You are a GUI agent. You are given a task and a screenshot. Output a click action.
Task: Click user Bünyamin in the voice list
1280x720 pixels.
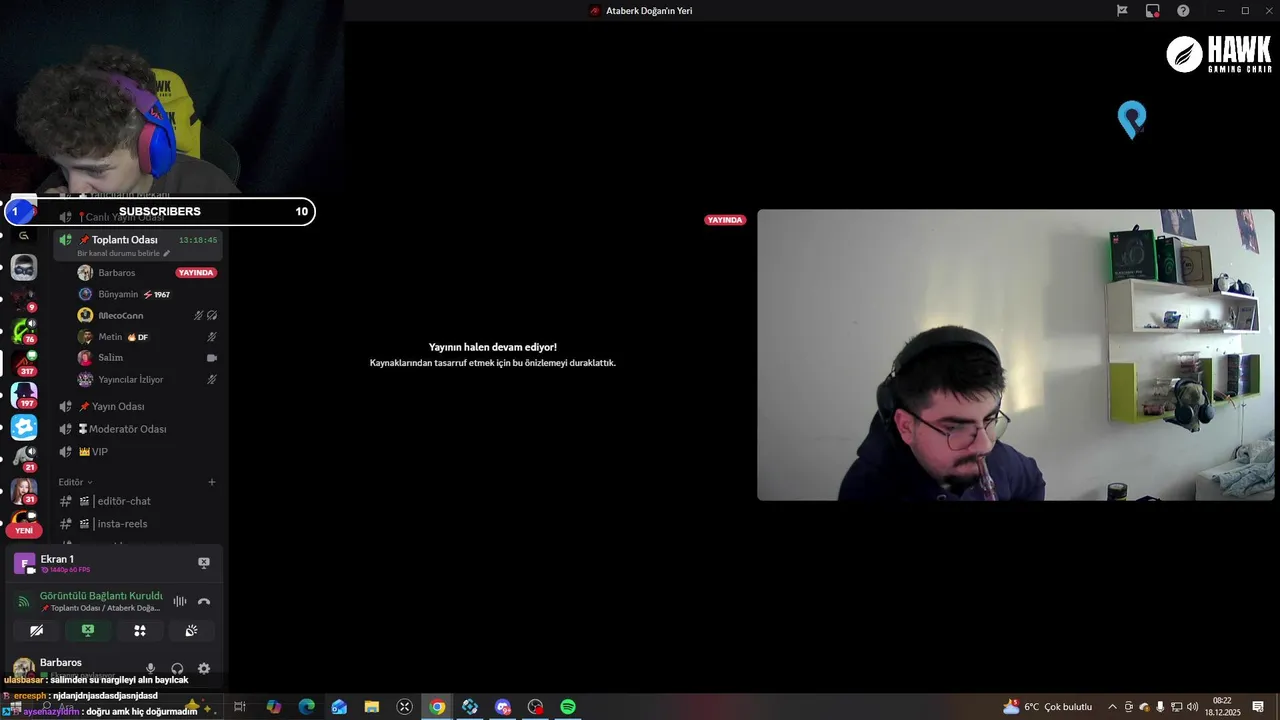coord(118,294)
